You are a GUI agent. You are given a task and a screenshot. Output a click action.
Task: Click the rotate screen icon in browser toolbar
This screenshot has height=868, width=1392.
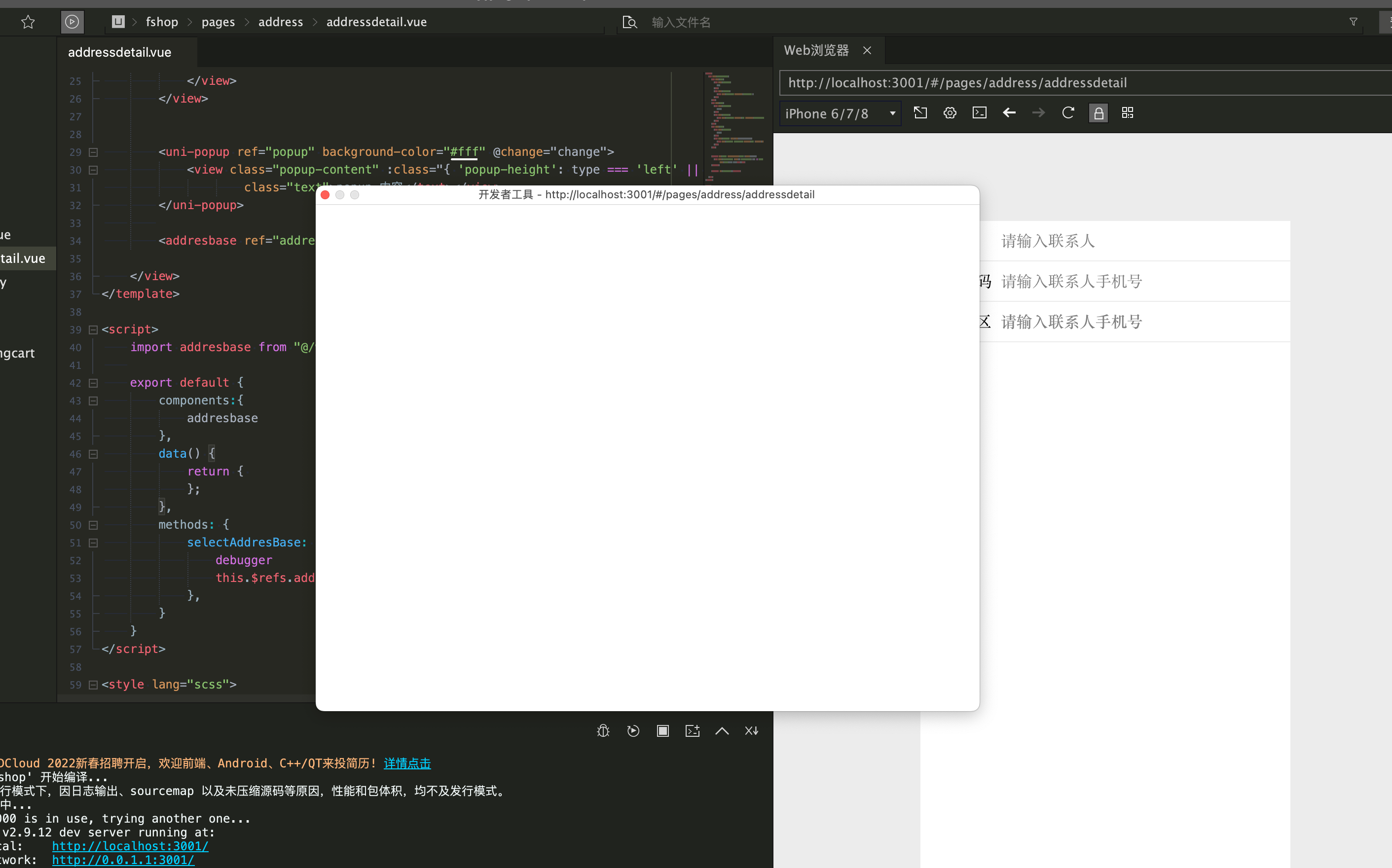tap(920, 113)
